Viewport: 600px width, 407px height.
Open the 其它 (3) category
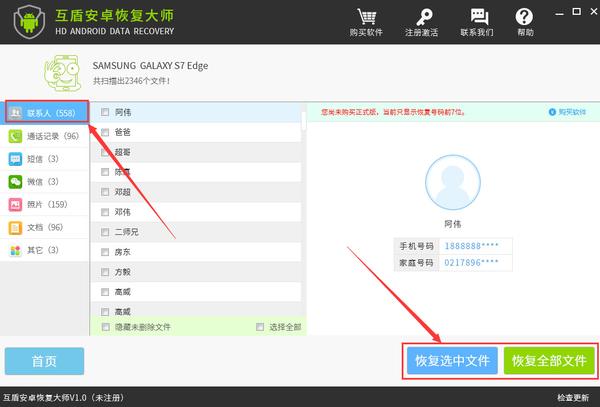point(44,250)
